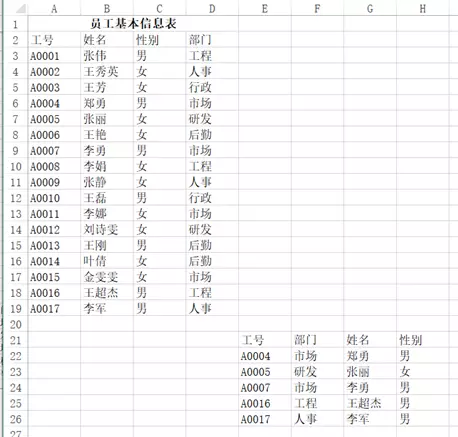Select the name cell 李娟
Viewport: 458px width, 437px height.
pyautogui.click(x=107, y=166)
